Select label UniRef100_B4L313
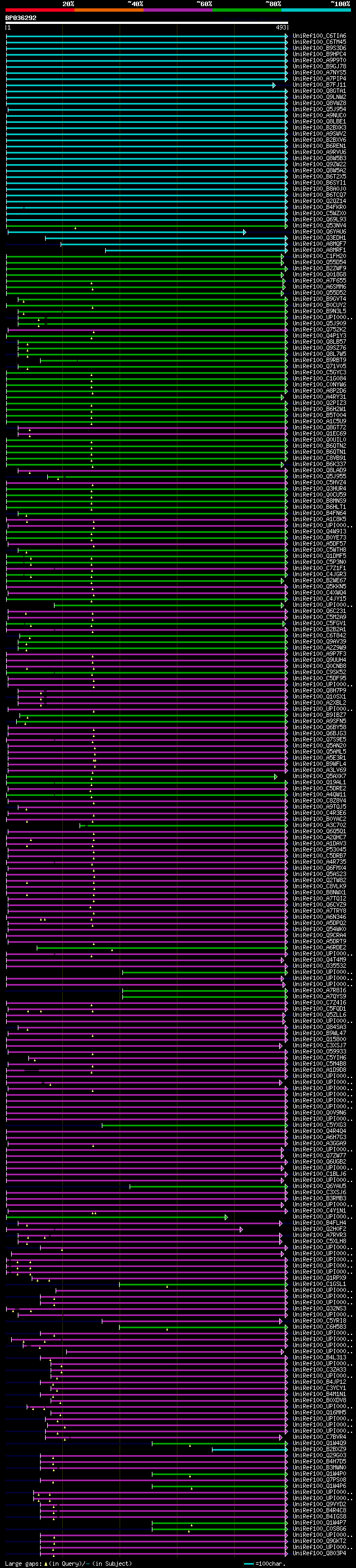Viewport: 356px width, 1568px height. 319,1357
